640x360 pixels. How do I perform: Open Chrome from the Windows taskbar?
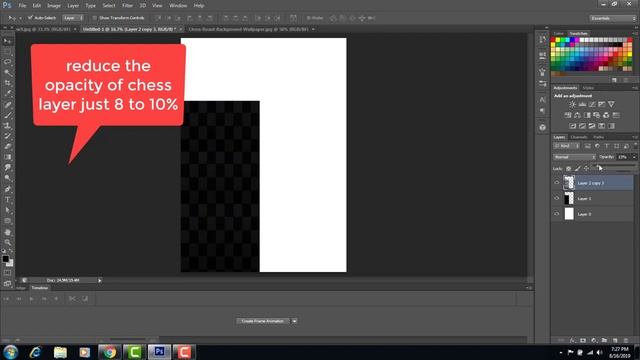coord(109,352)
